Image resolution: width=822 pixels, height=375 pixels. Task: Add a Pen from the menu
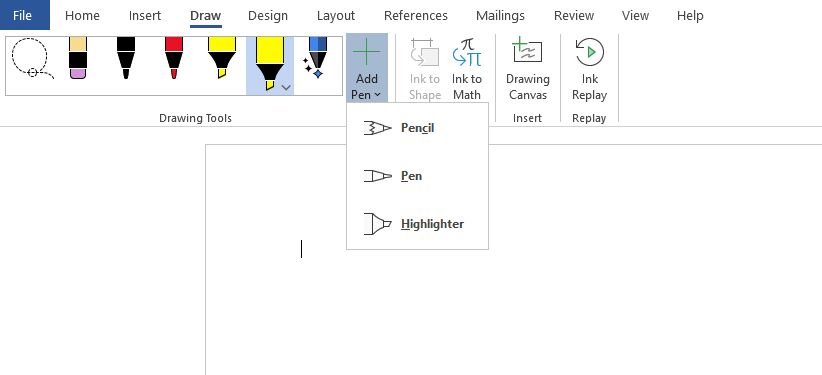(x=417, y=176)
